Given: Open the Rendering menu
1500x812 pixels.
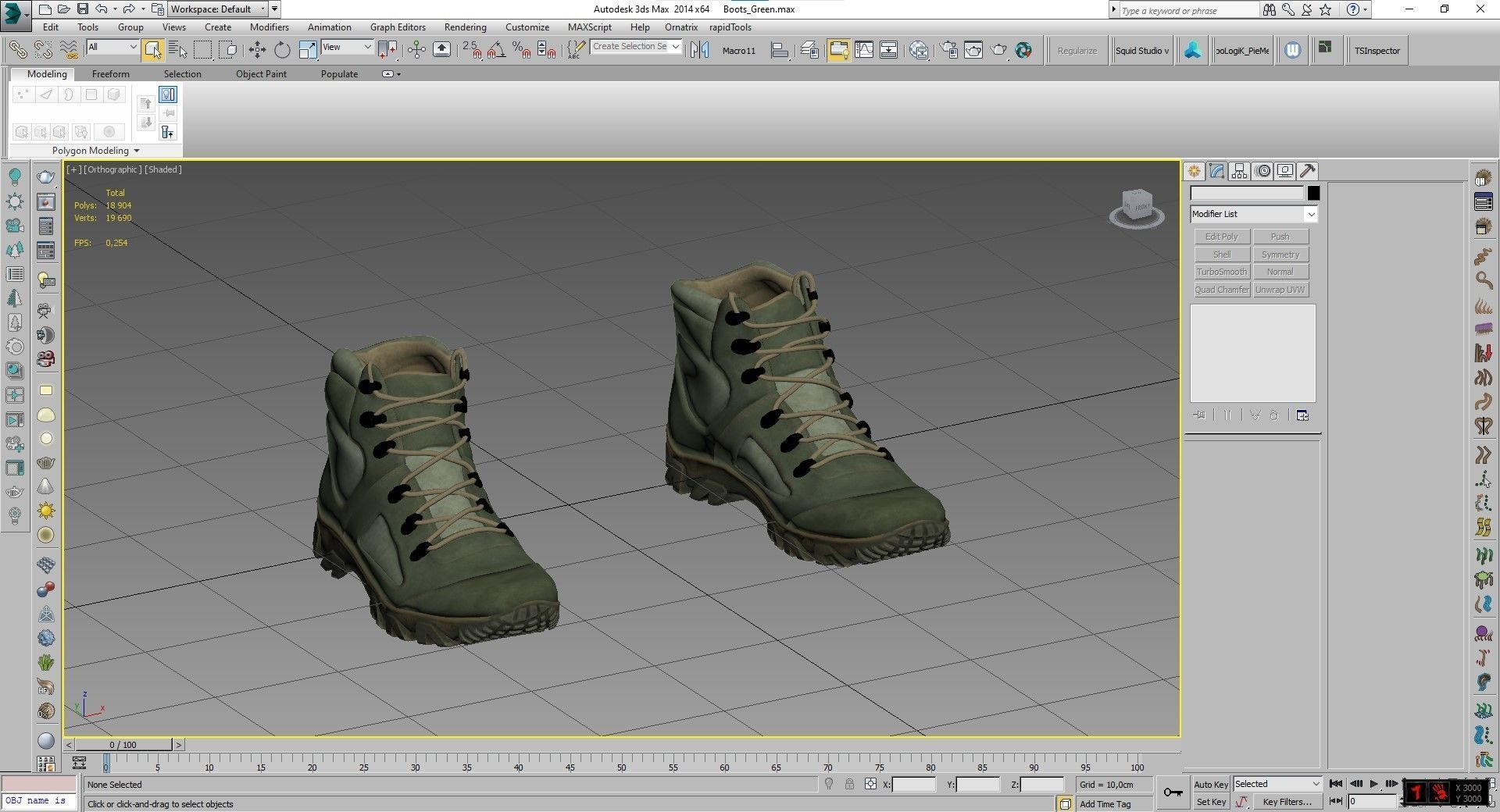Looking at the screenshot, I should 465,27.
